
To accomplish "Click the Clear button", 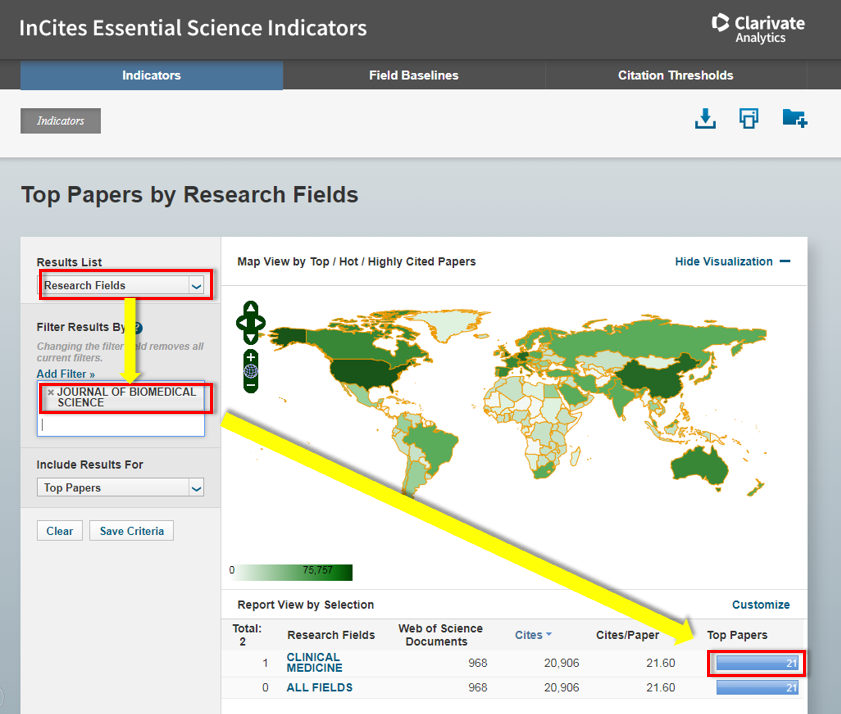I will [x=60, y=531].
